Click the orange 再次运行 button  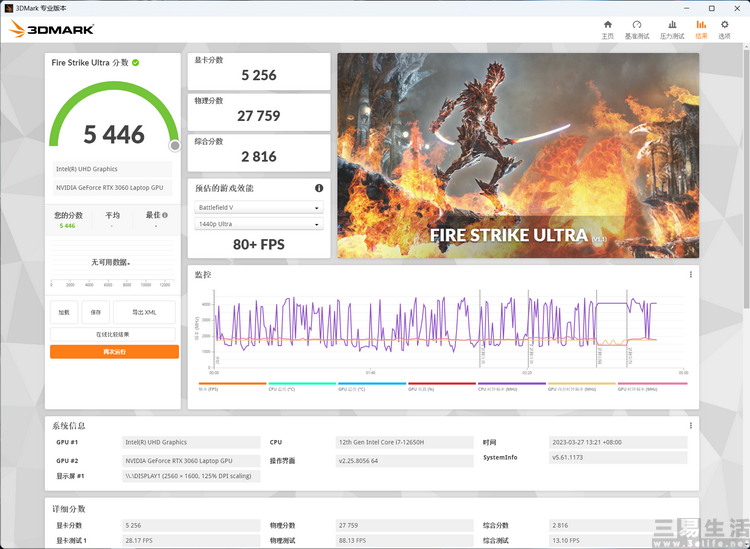[114, 351]
